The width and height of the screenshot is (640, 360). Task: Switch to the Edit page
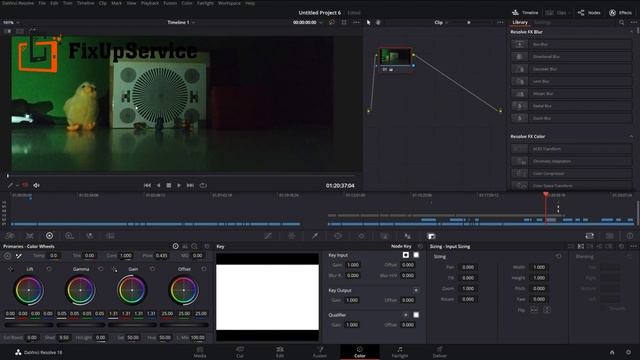280,352
